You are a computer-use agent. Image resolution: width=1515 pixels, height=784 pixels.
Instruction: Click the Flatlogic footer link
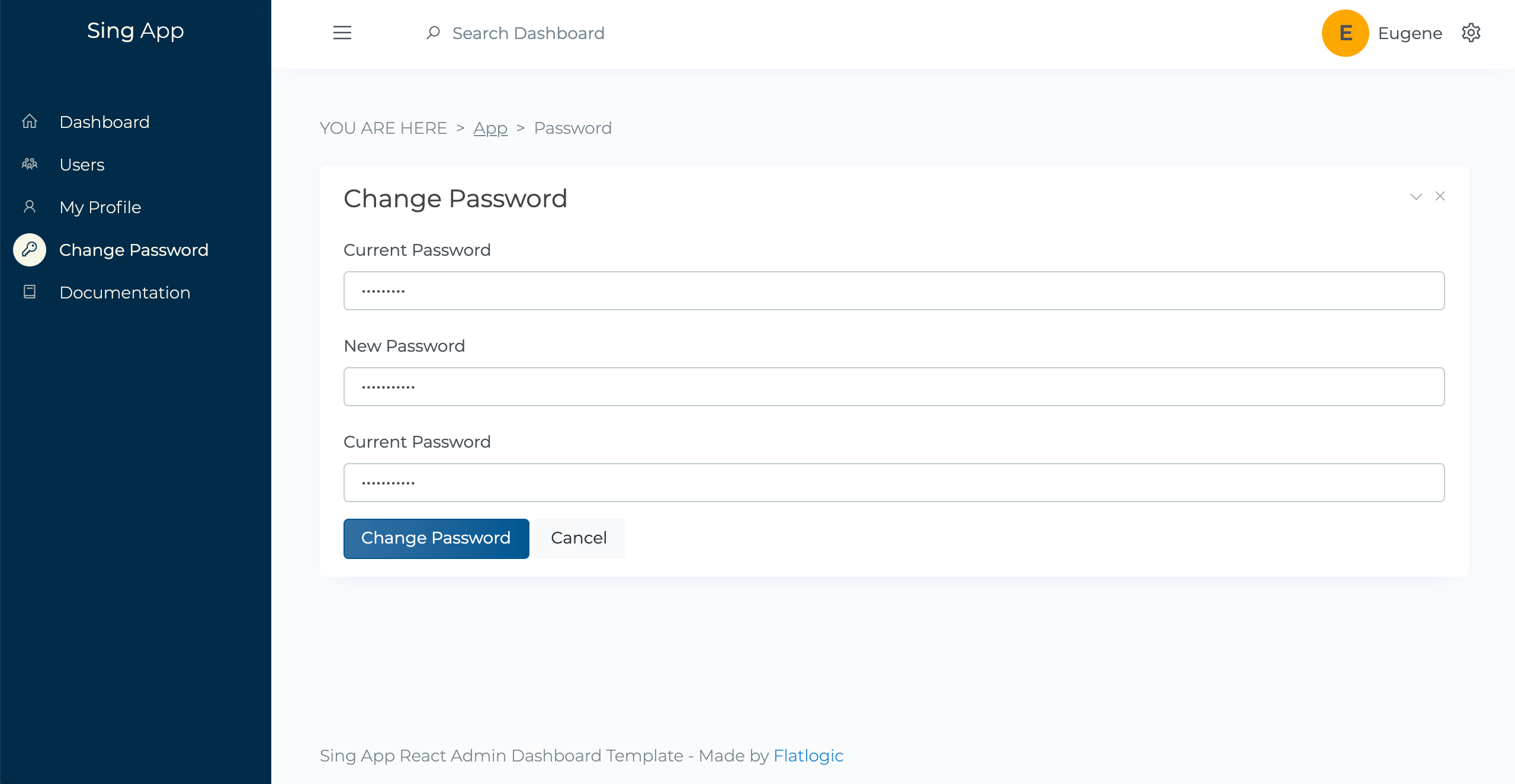tap(808, 756)
